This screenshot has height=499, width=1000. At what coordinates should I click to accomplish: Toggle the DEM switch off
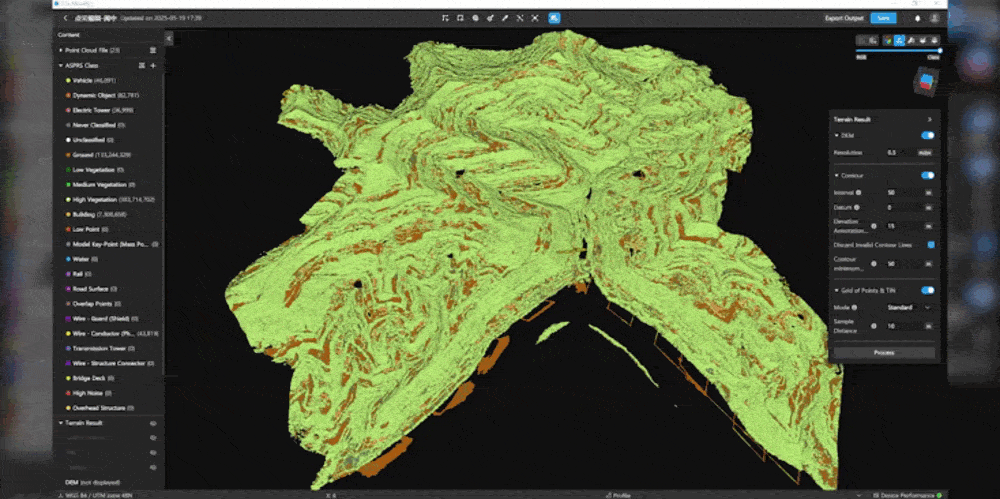click(x=928, y=135)
